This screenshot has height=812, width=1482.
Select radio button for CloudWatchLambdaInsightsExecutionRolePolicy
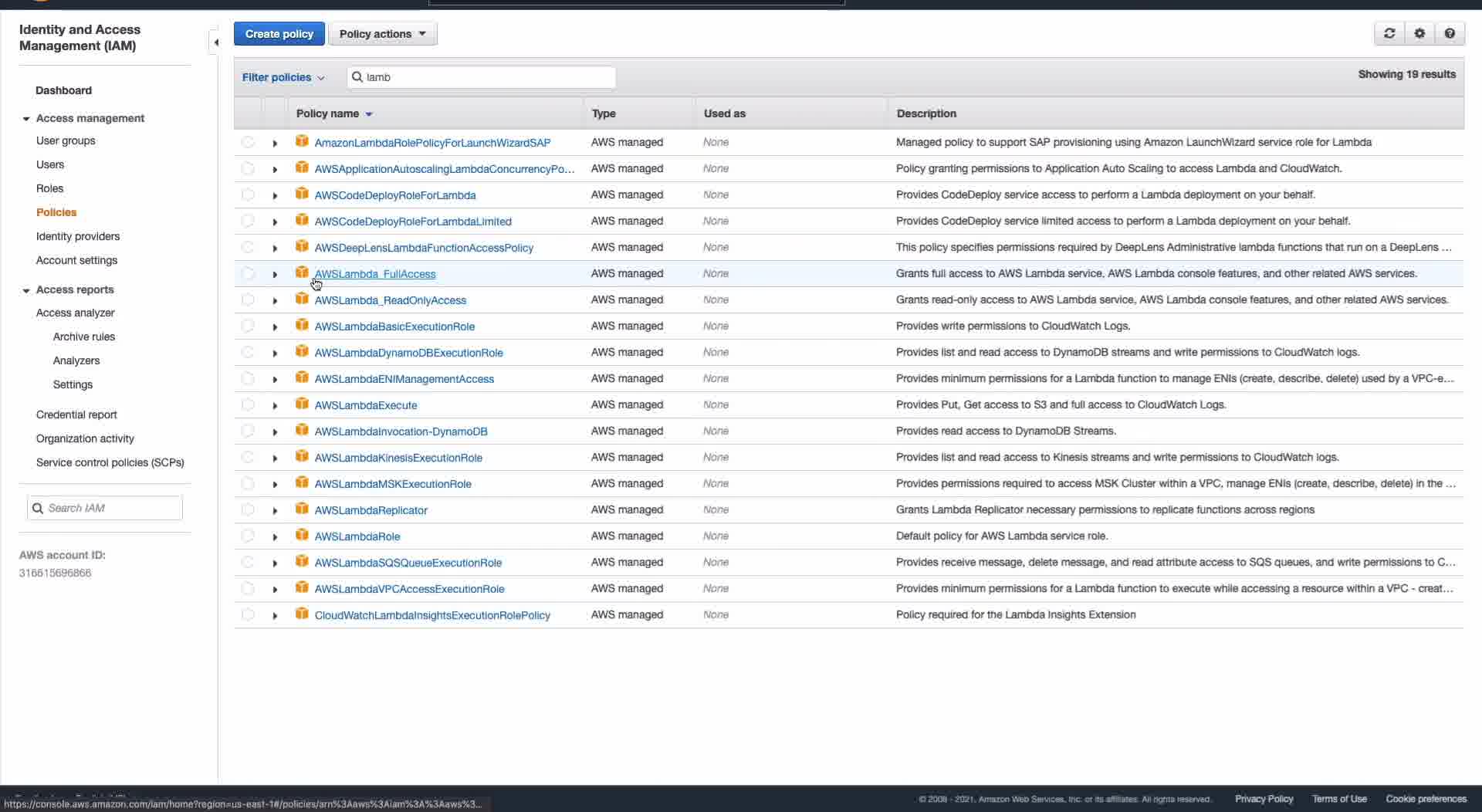pos(248,614)
